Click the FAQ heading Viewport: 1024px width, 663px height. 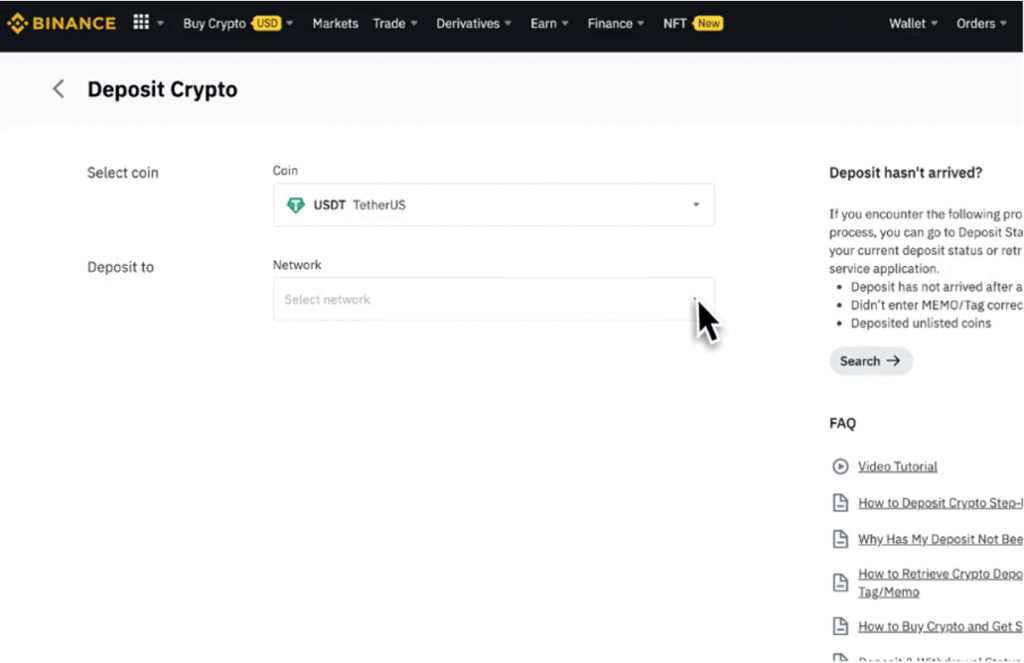842,423
